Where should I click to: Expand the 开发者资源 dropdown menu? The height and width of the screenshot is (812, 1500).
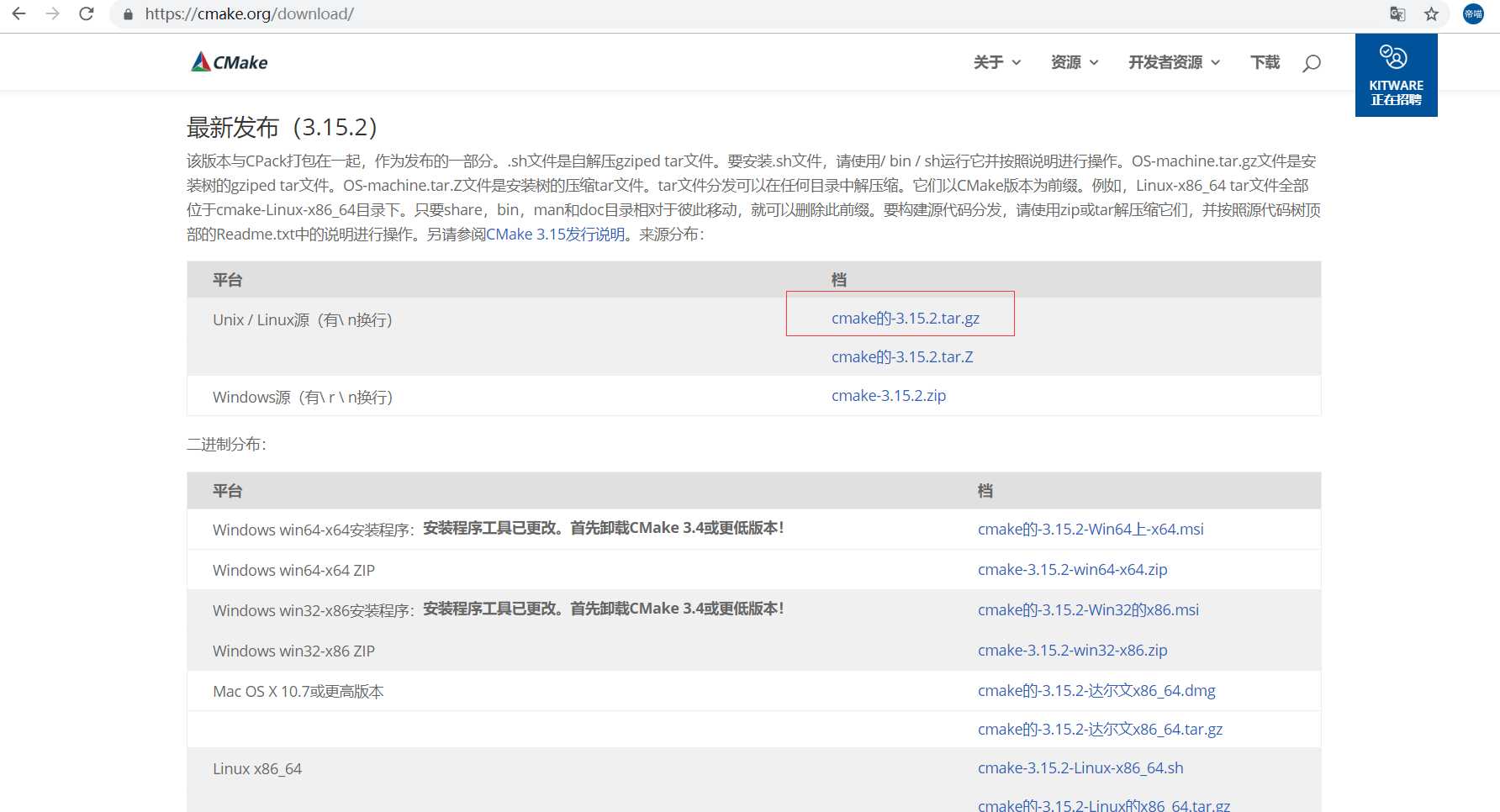pos(1174,62)
